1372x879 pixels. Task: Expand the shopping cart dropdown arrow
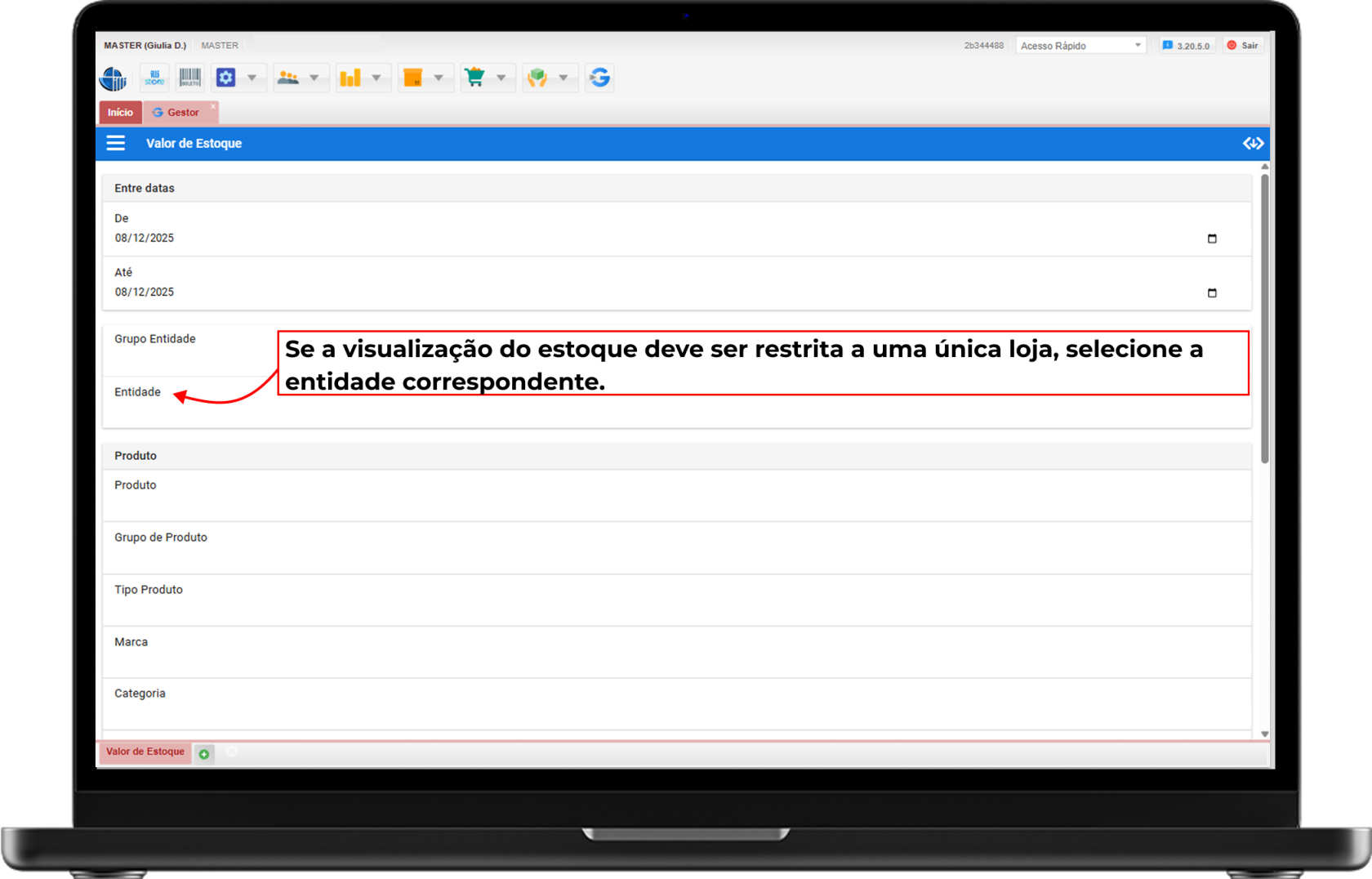pos(501,78)
